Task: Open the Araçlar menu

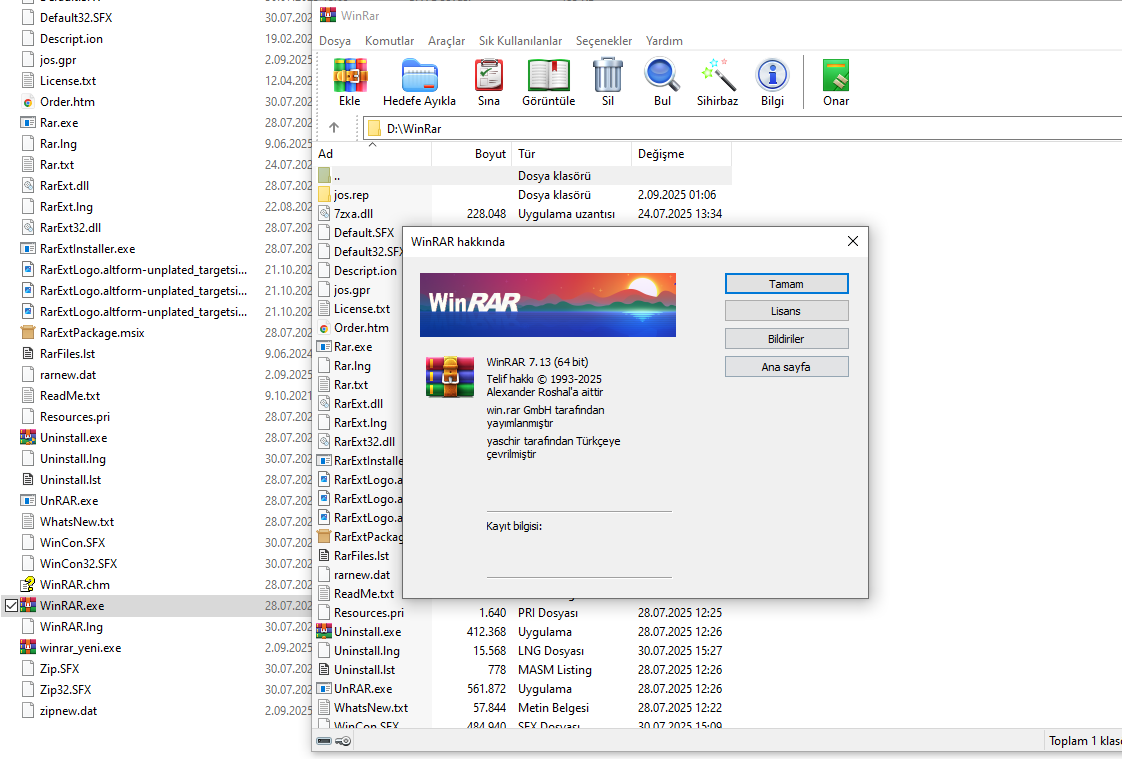Action: click(x=447, y=41)
